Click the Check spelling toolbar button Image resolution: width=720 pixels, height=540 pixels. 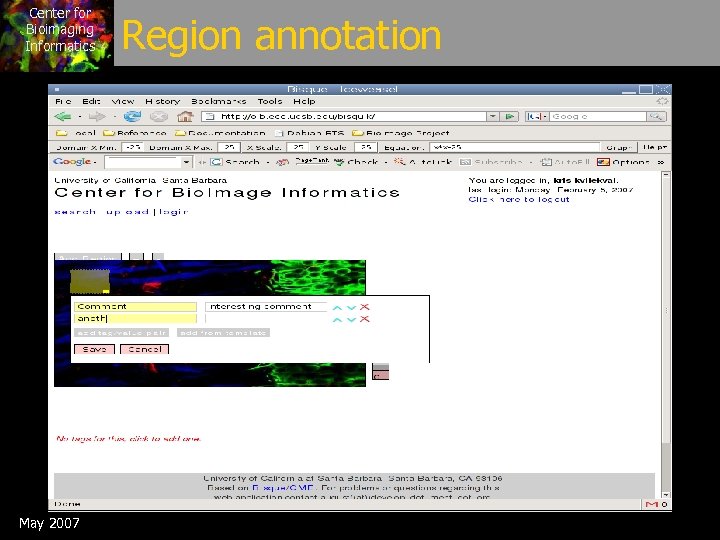coord(356,162)
